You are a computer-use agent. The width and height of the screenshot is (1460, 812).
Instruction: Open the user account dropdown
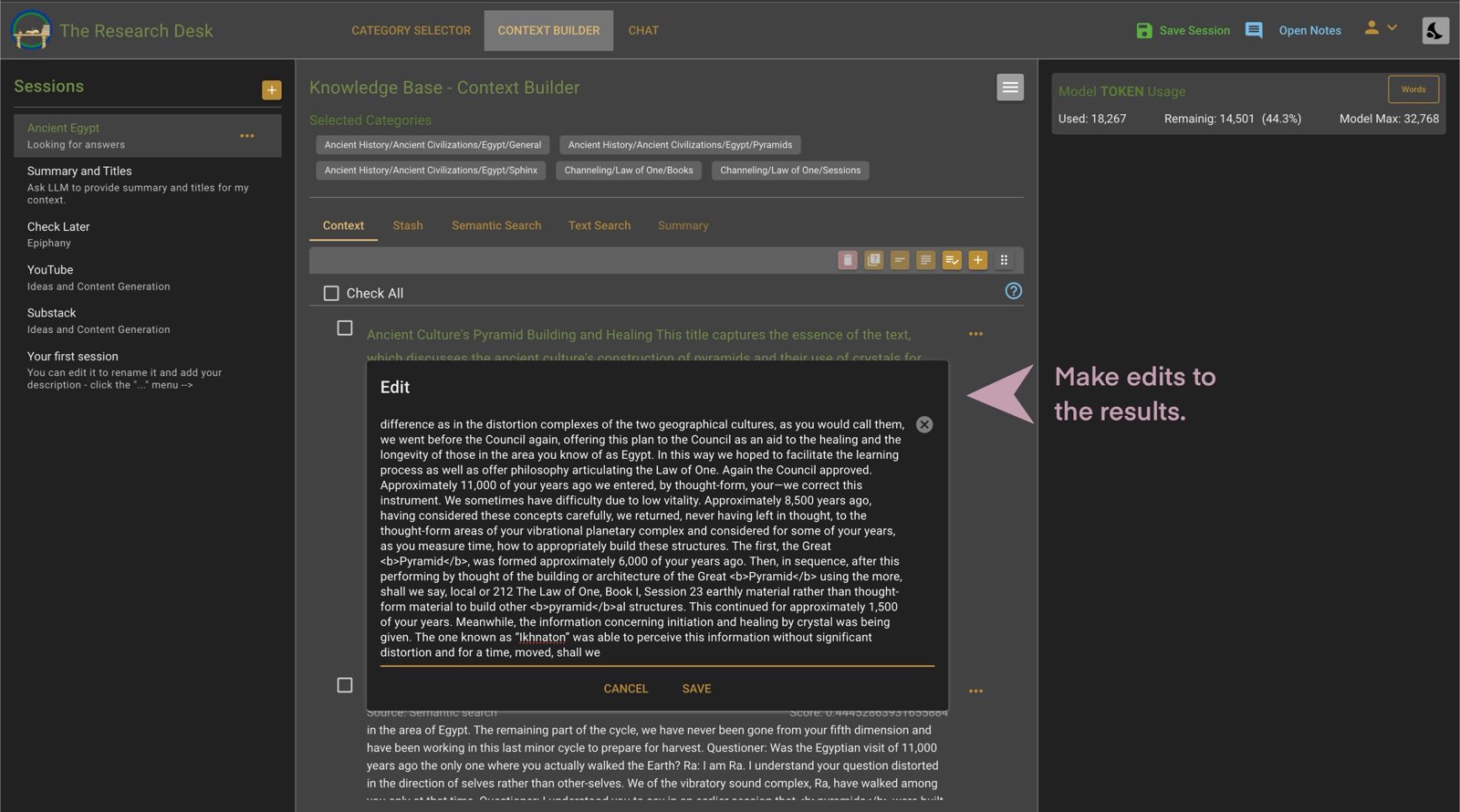(1380, 28)
